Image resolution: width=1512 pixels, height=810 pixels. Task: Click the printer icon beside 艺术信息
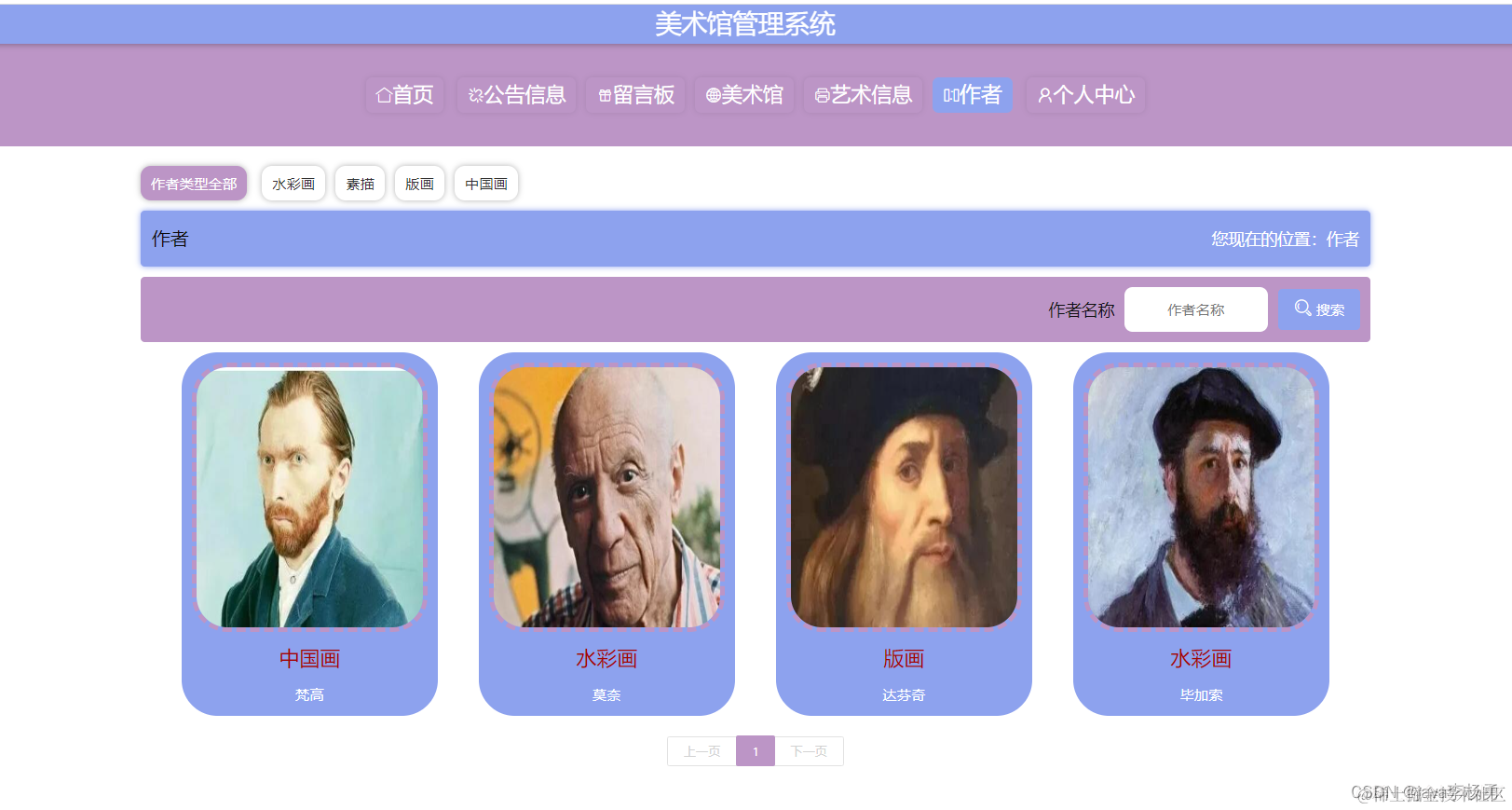(823, 95)
